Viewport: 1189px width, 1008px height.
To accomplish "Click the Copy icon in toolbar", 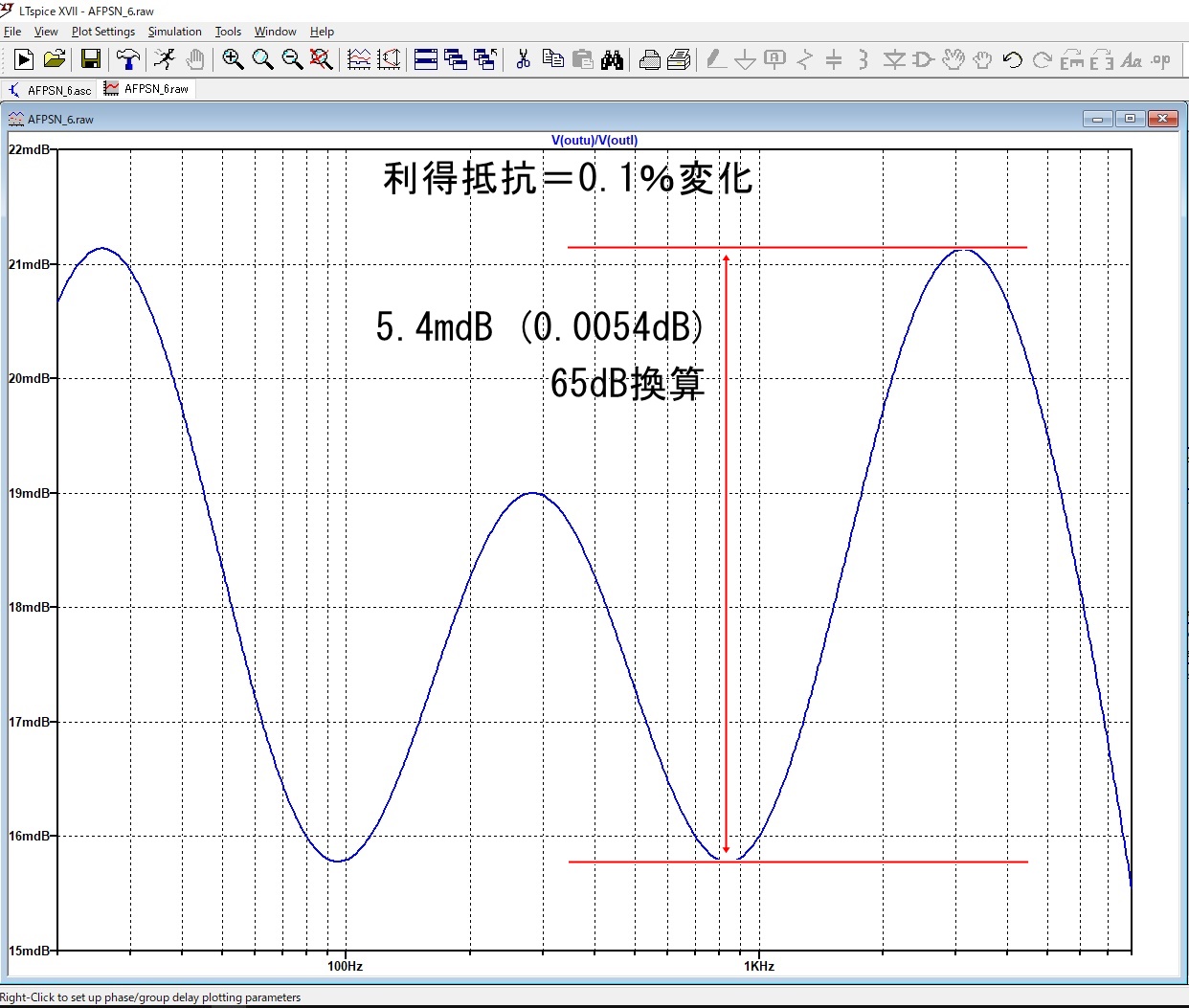I will (552, 59).
